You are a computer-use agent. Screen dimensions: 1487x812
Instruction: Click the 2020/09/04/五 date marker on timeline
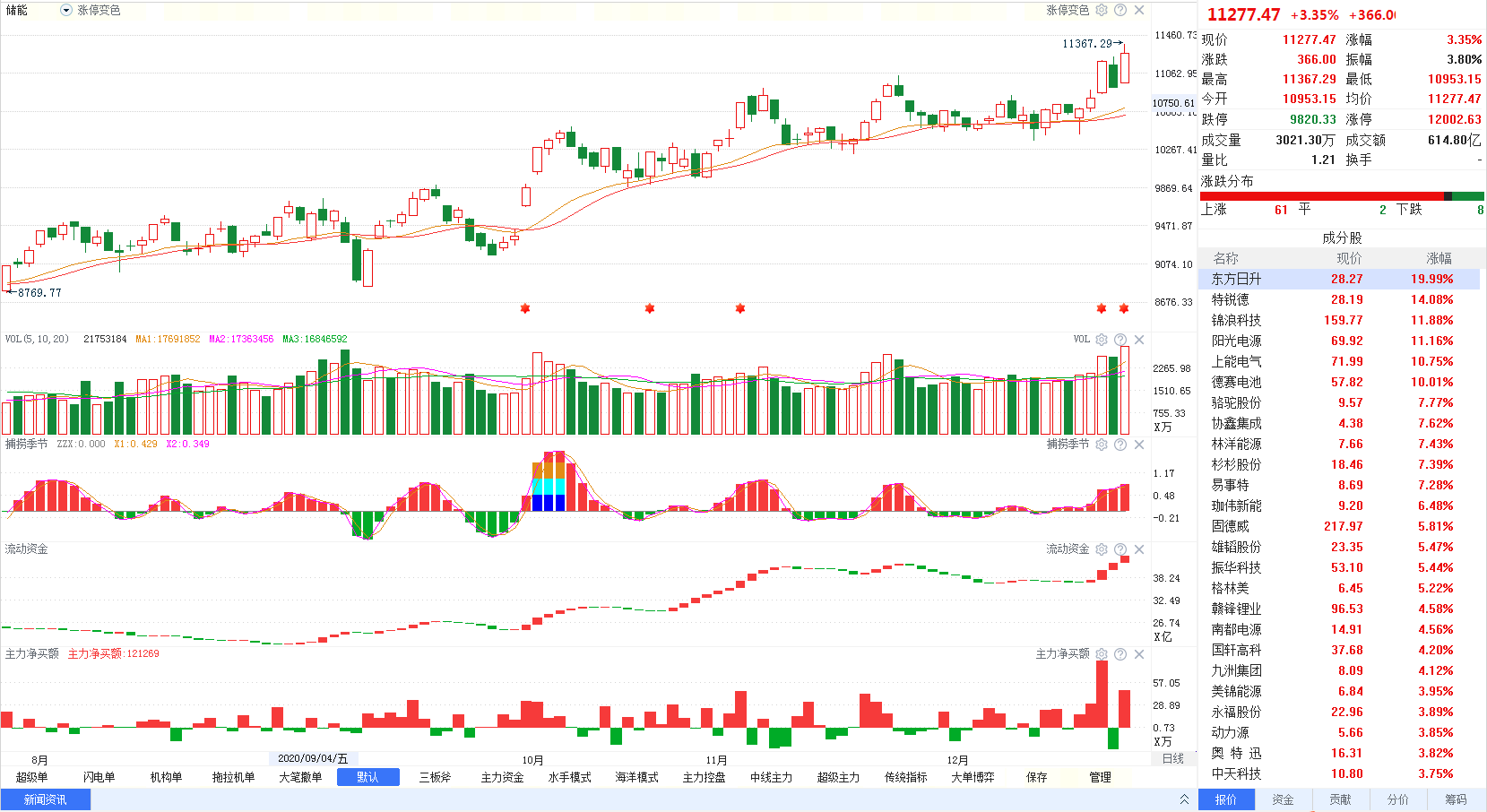tap(313, 759)
